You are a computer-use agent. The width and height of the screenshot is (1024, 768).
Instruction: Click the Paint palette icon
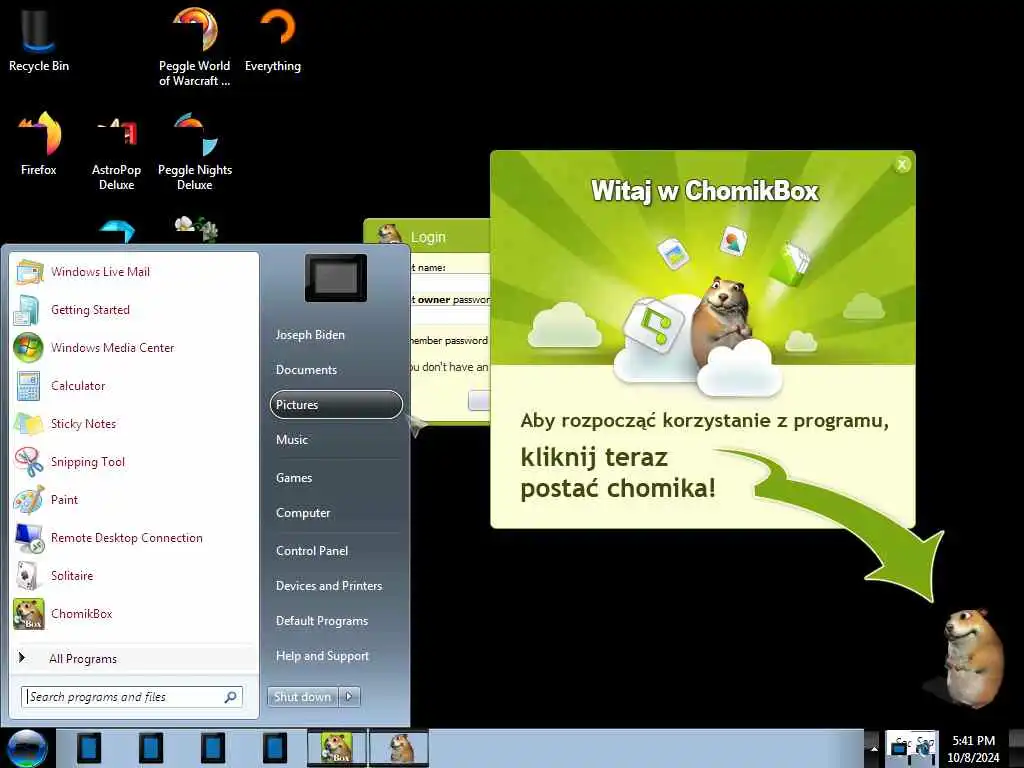29,500
